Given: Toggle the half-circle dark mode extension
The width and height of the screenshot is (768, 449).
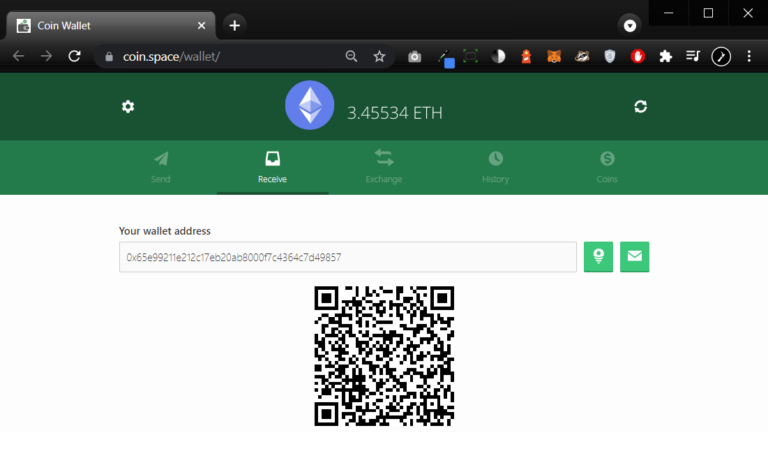Looking at the screenshot, I should (498, 56).
